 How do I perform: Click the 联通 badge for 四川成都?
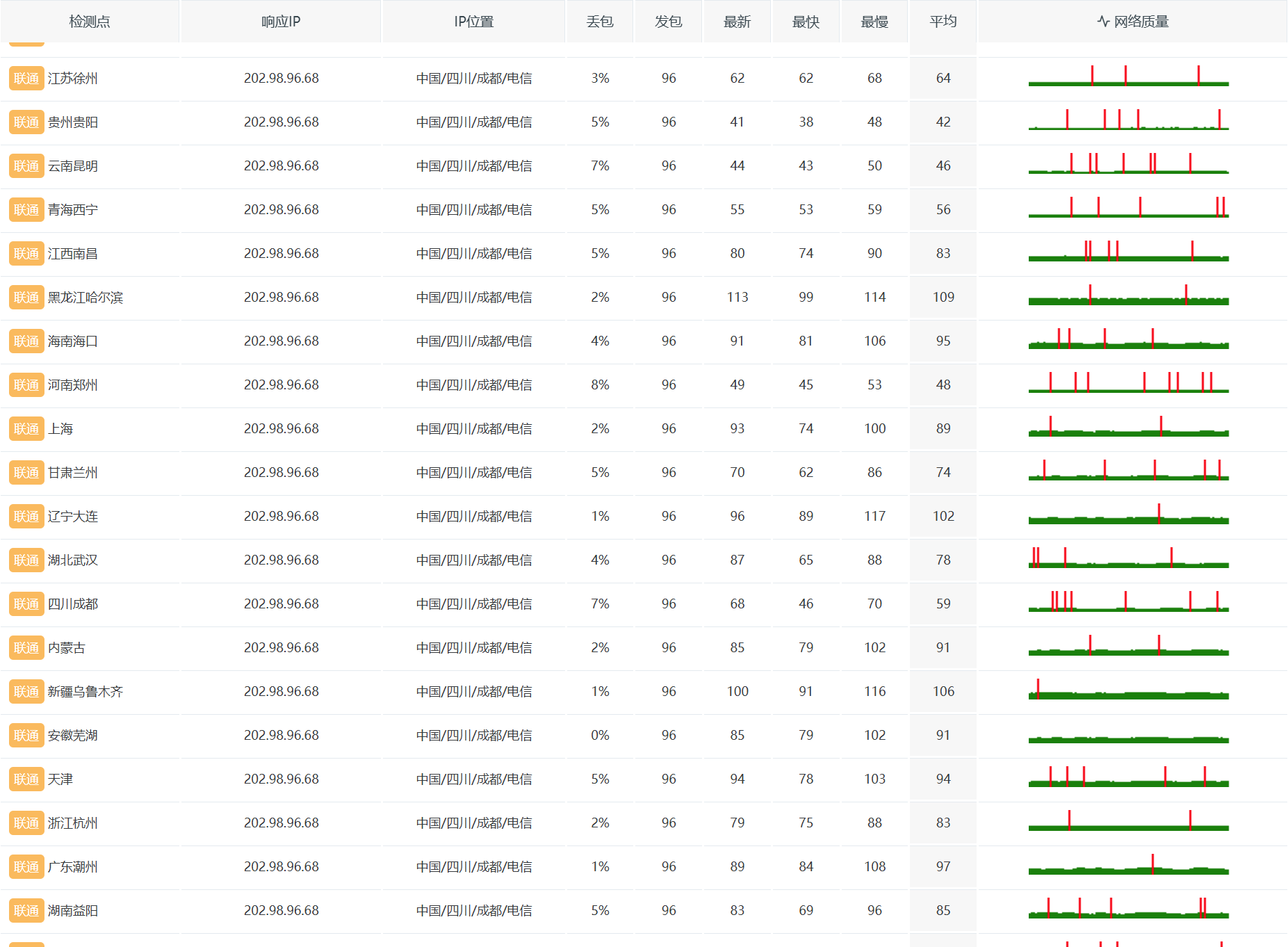pyautogui.click(x=26, y=604)
